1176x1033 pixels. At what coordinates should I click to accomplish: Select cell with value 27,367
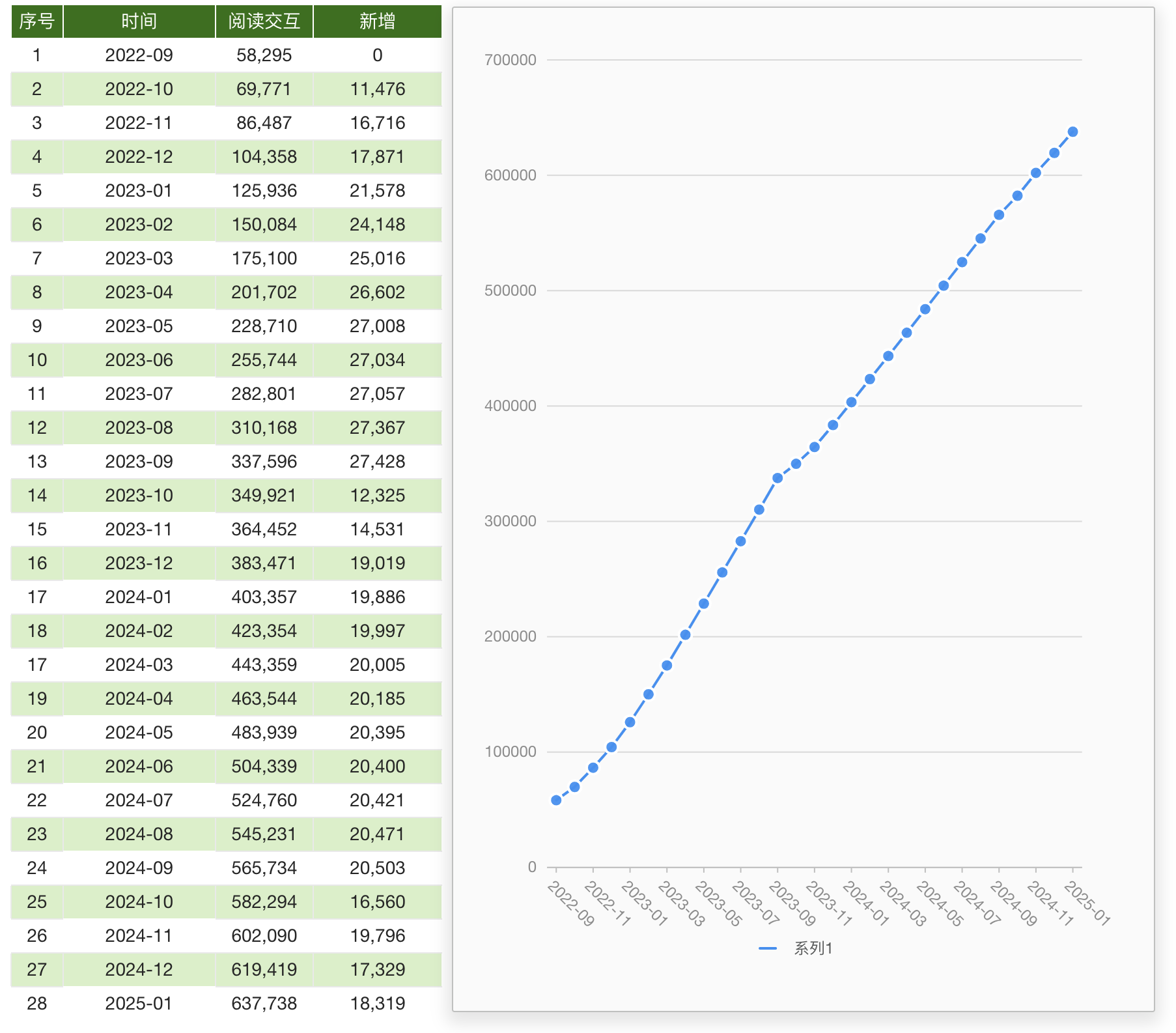coord(378,428)
